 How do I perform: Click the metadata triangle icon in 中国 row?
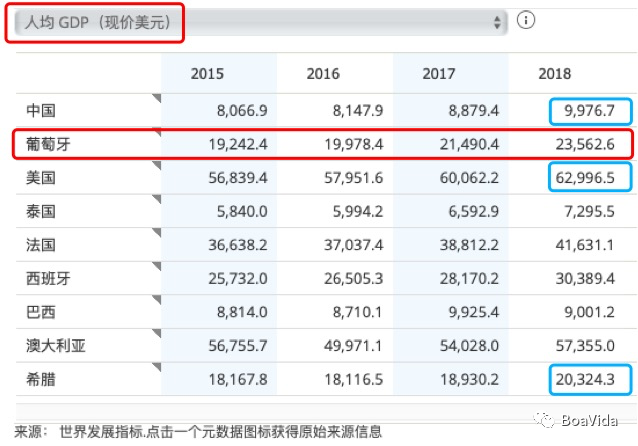pyautogui.click(x=157, y=98)
